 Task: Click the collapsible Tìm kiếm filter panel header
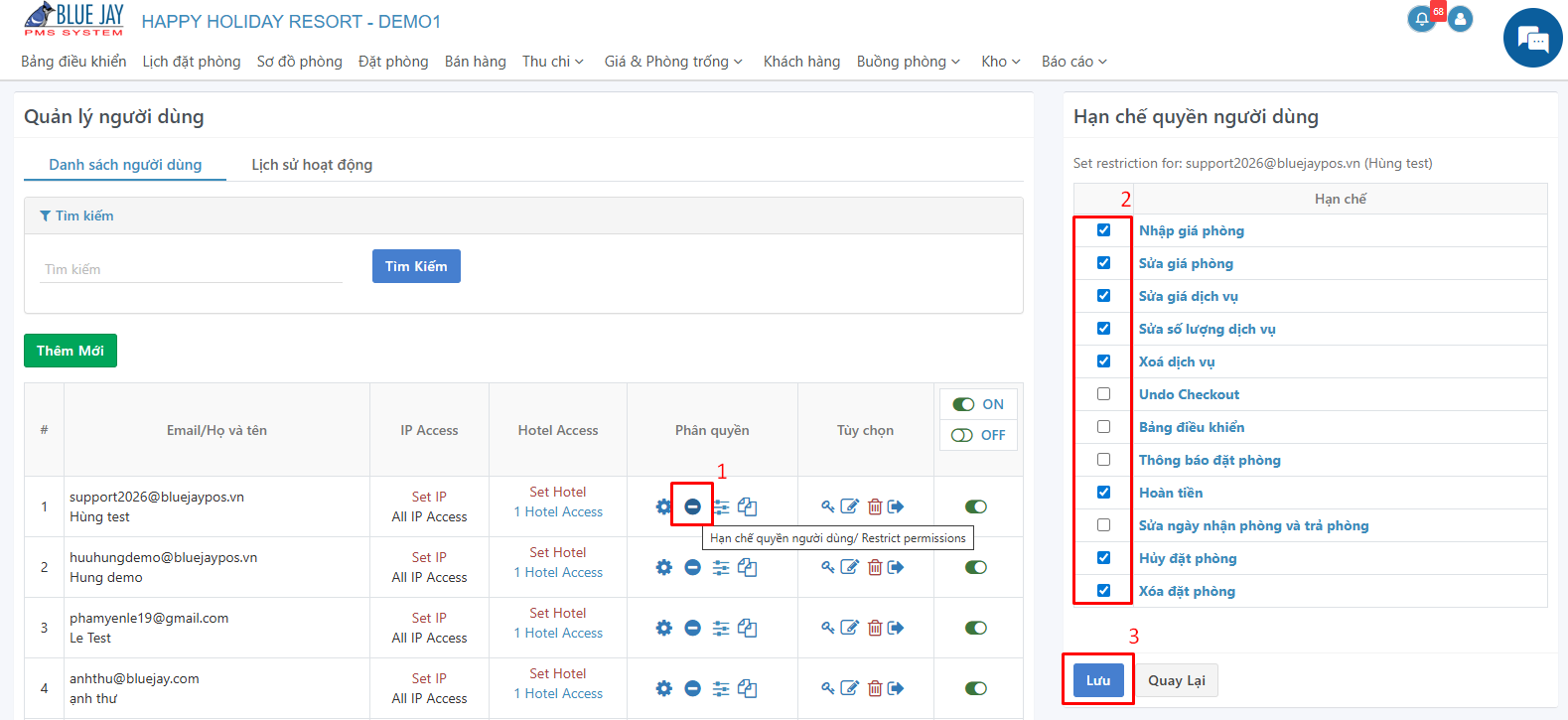click(523, 216)
